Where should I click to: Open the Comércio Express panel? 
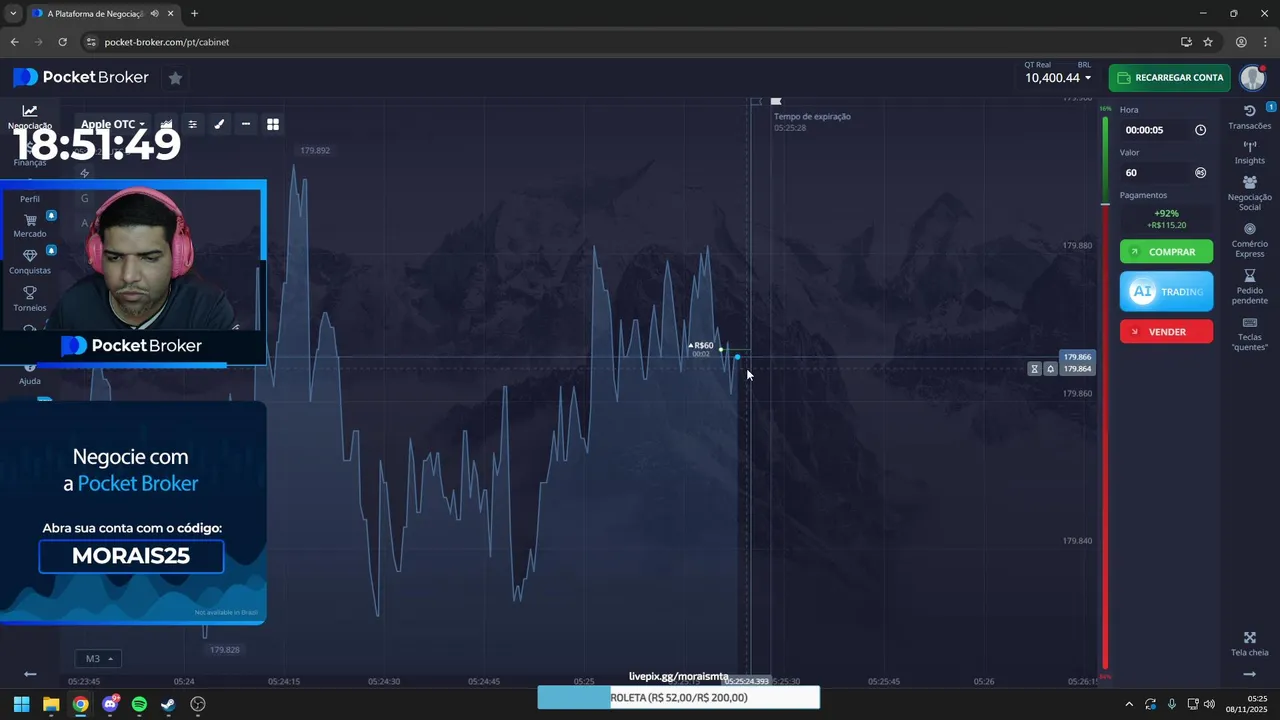point(1249,241)
